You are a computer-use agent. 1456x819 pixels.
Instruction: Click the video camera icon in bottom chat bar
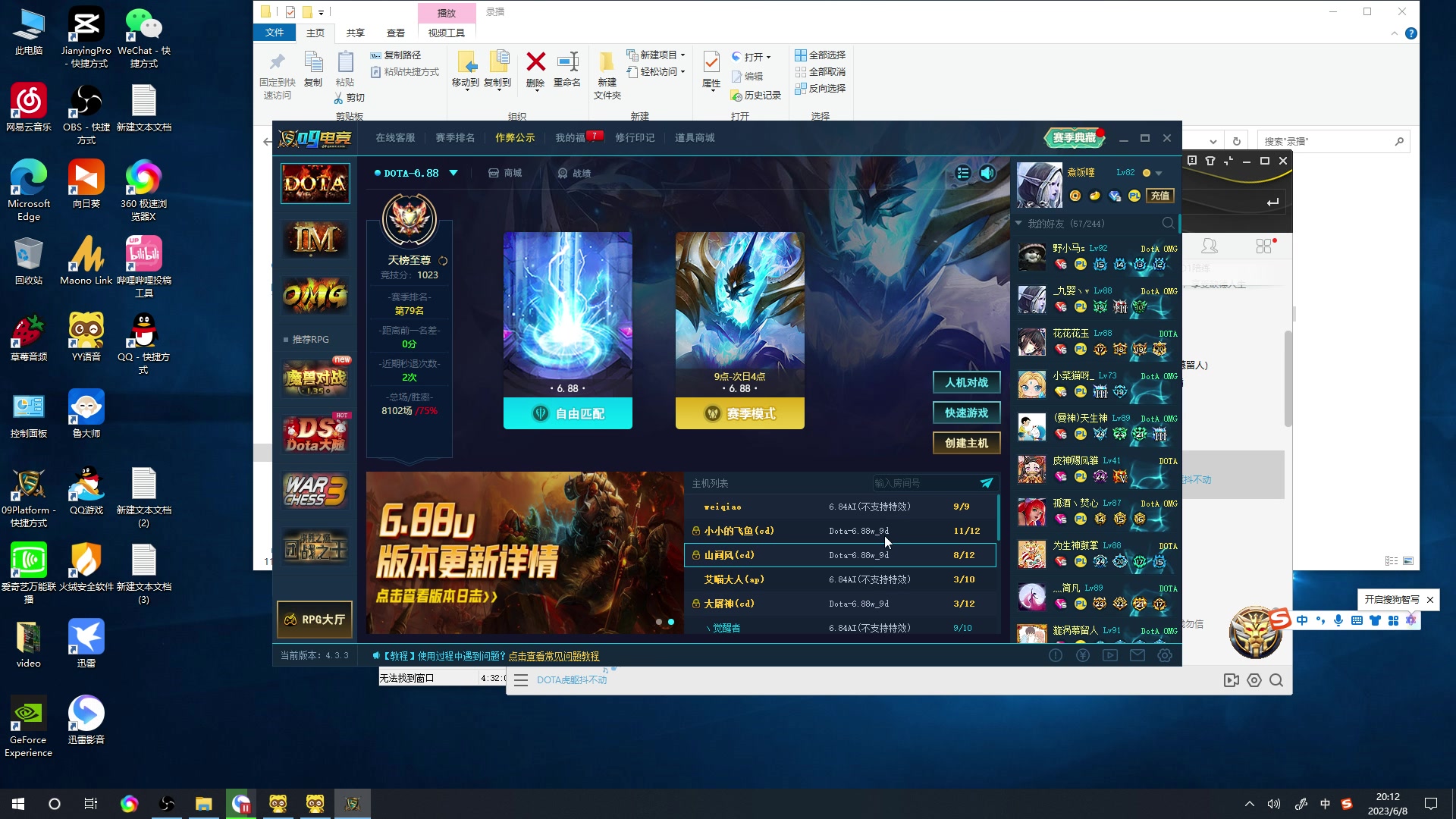(1232, 680)
